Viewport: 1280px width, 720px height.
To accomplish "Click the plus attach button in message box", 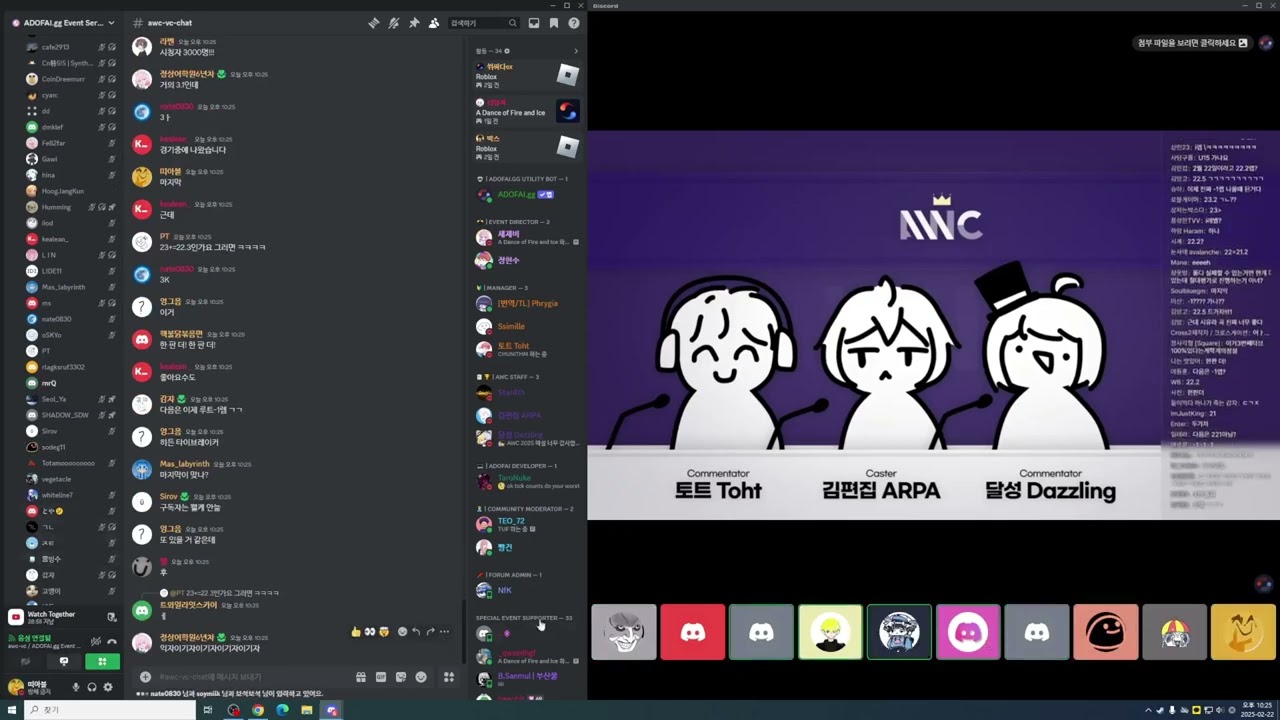I will point(145,677).
